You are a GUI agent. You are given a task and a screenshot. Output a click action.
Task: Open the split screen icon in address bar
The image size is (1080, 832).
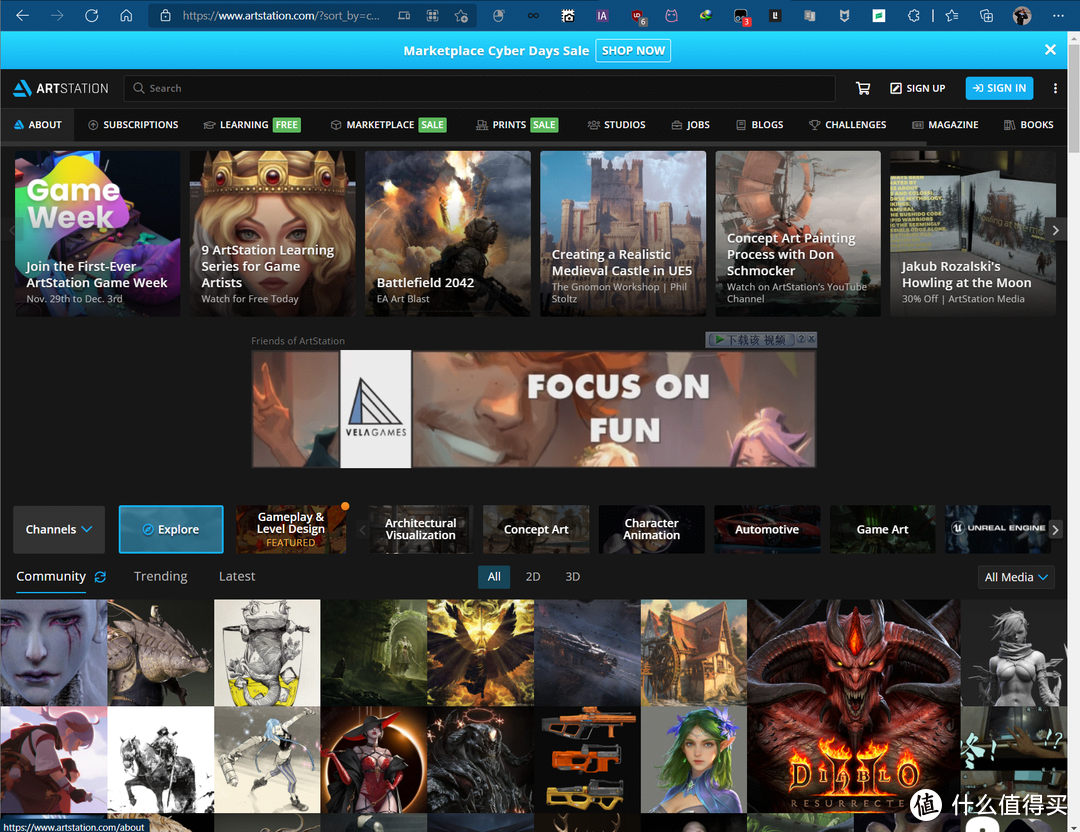pos(404,15)
